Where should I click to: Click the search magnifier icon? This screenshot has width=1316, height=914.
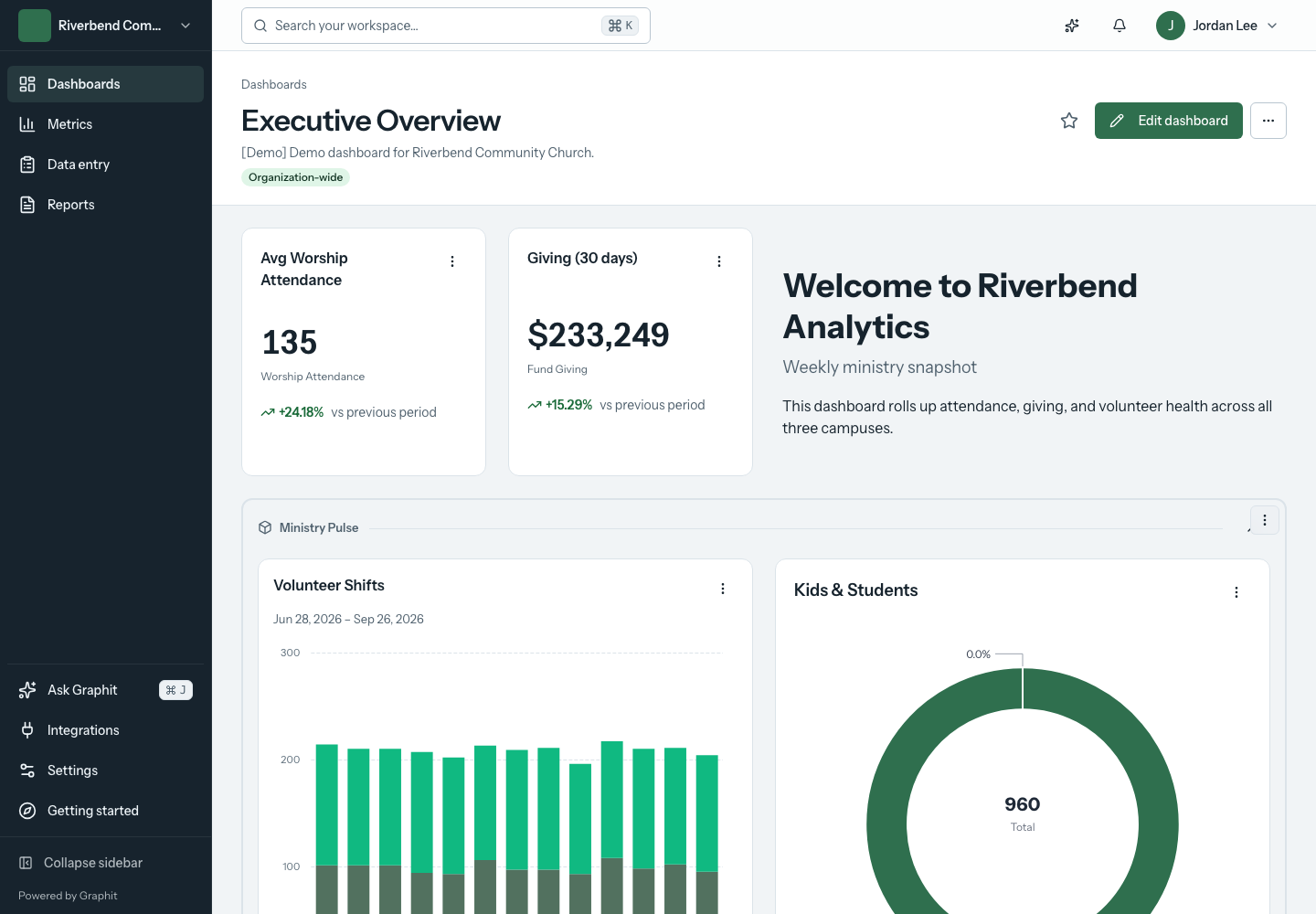[x=260, y=26]
